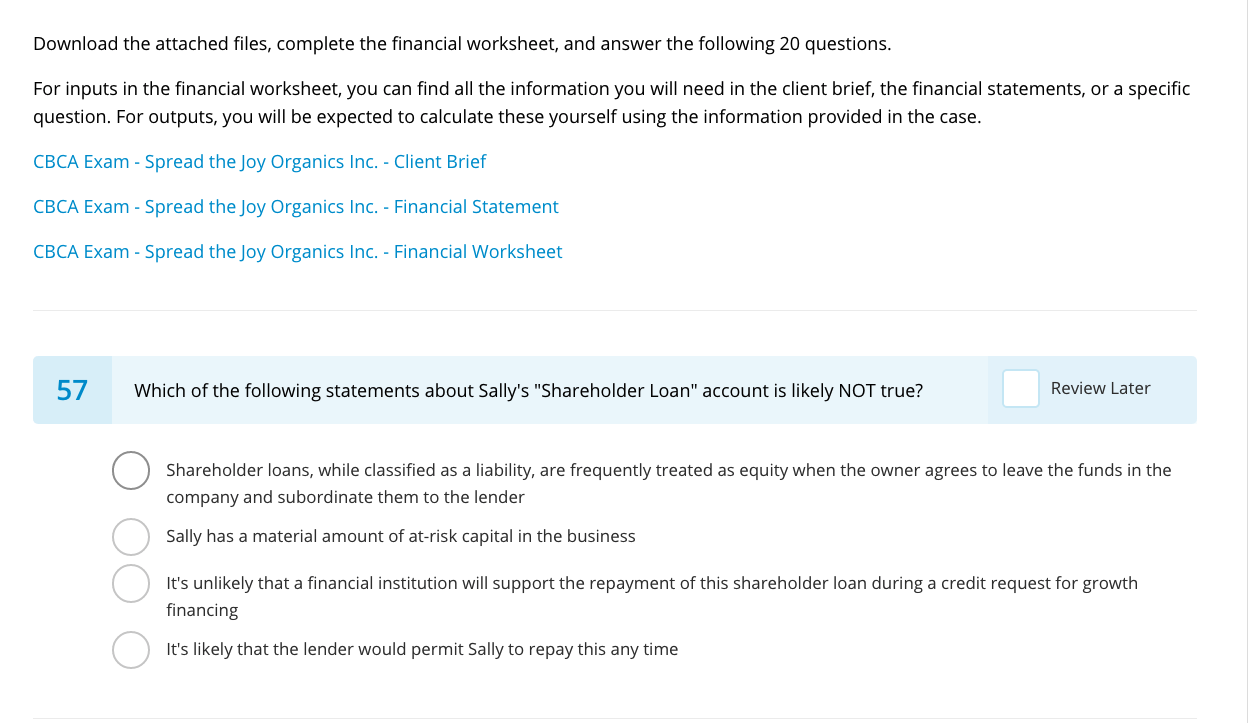Select the option about shareholder loans treated as equity
Screen dimensions: 1248x723
click(x=131, y=470)
